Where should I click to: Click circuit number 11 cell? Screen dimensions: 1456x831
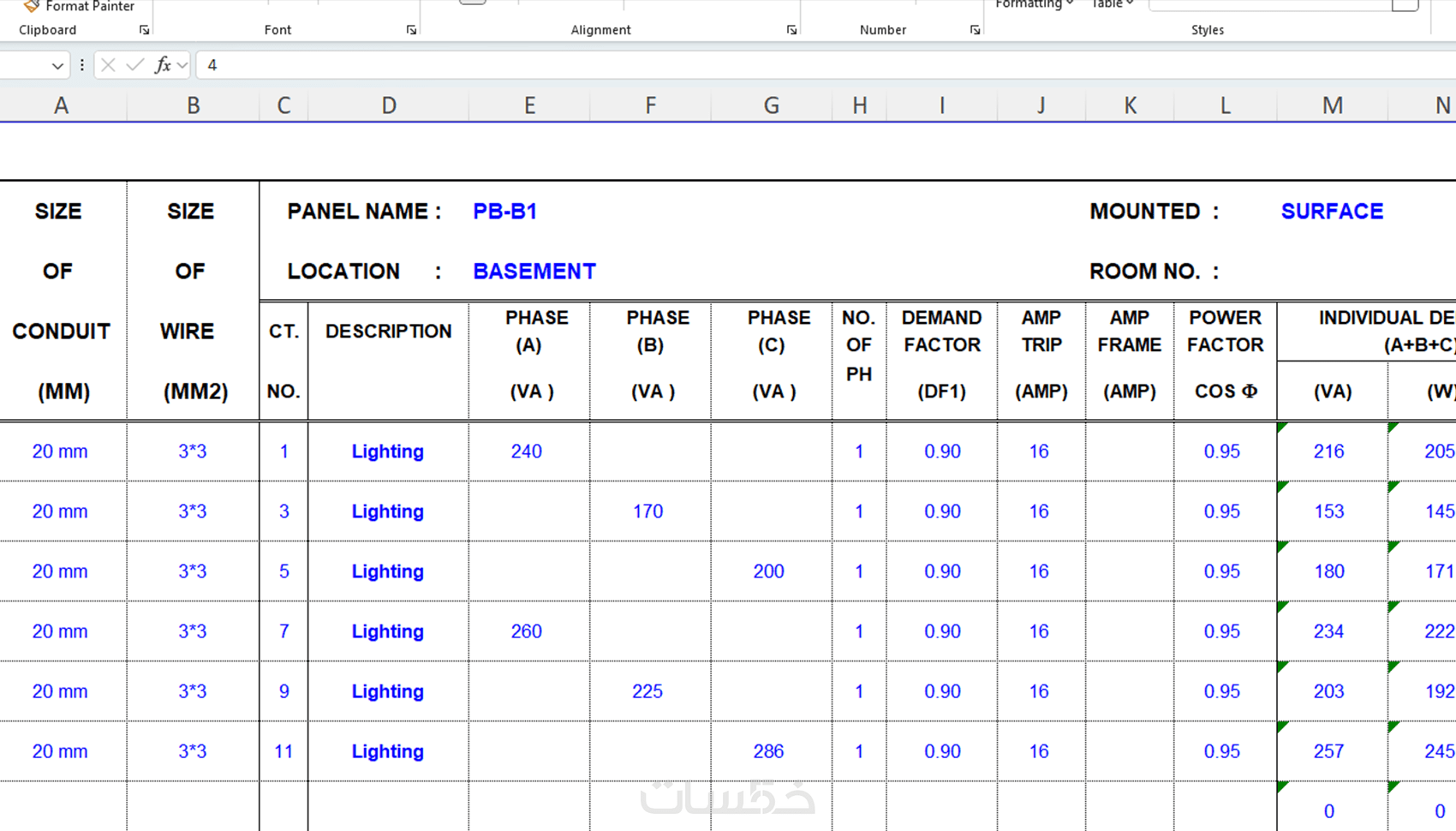(x=283, y=751)
